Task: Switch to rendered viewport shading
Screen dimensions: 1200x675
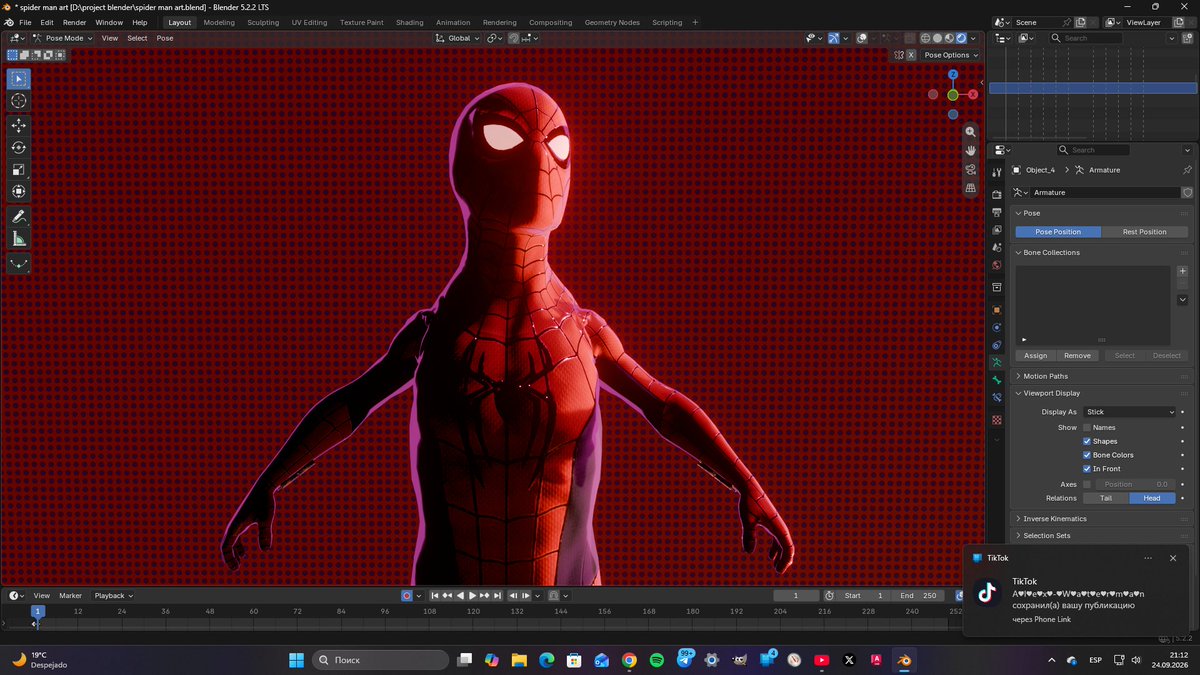Action: [x=962, y=38]
